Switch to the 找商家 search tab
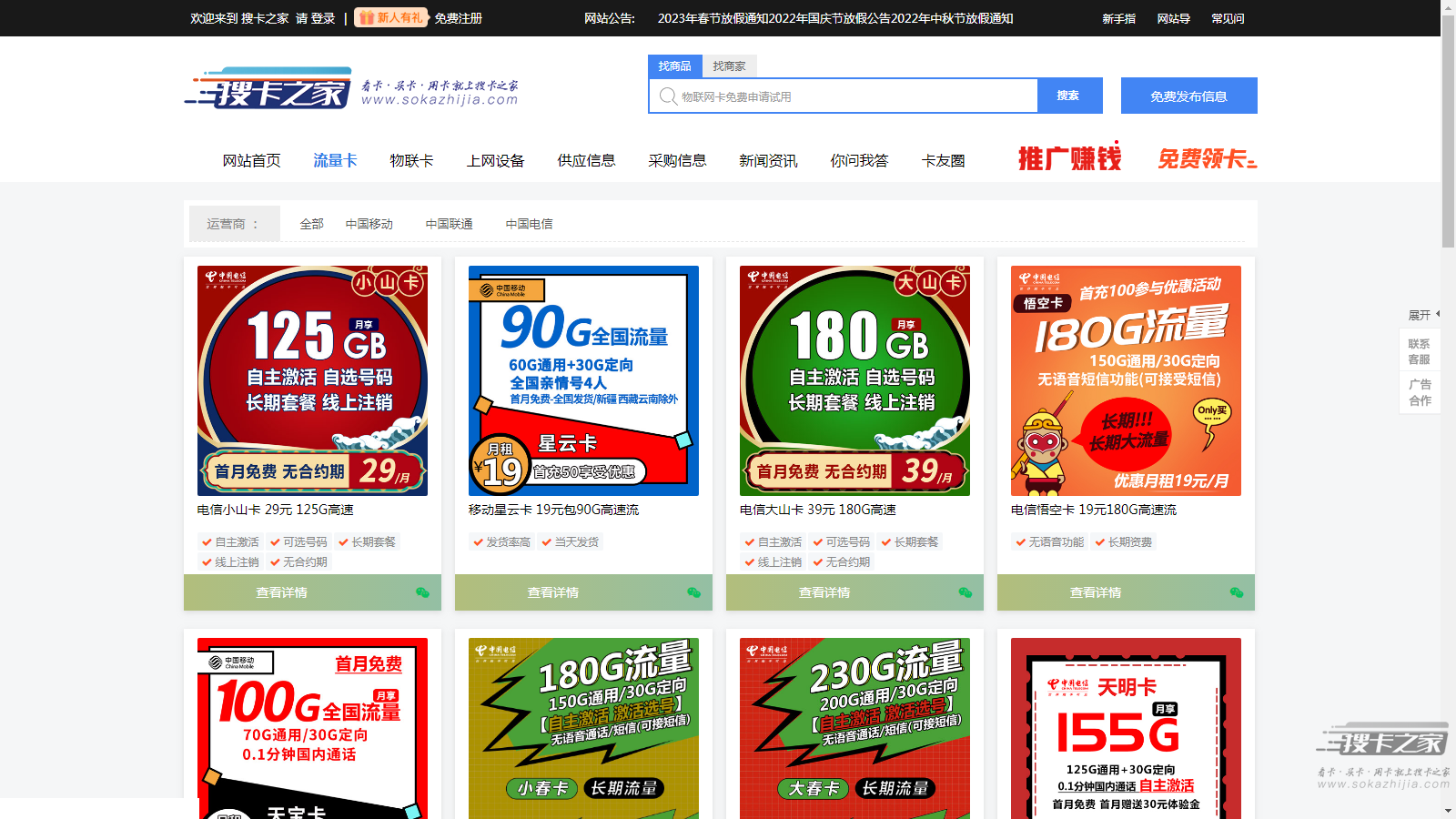Viewport: 1456px width, 819px height. coord(729,66)
